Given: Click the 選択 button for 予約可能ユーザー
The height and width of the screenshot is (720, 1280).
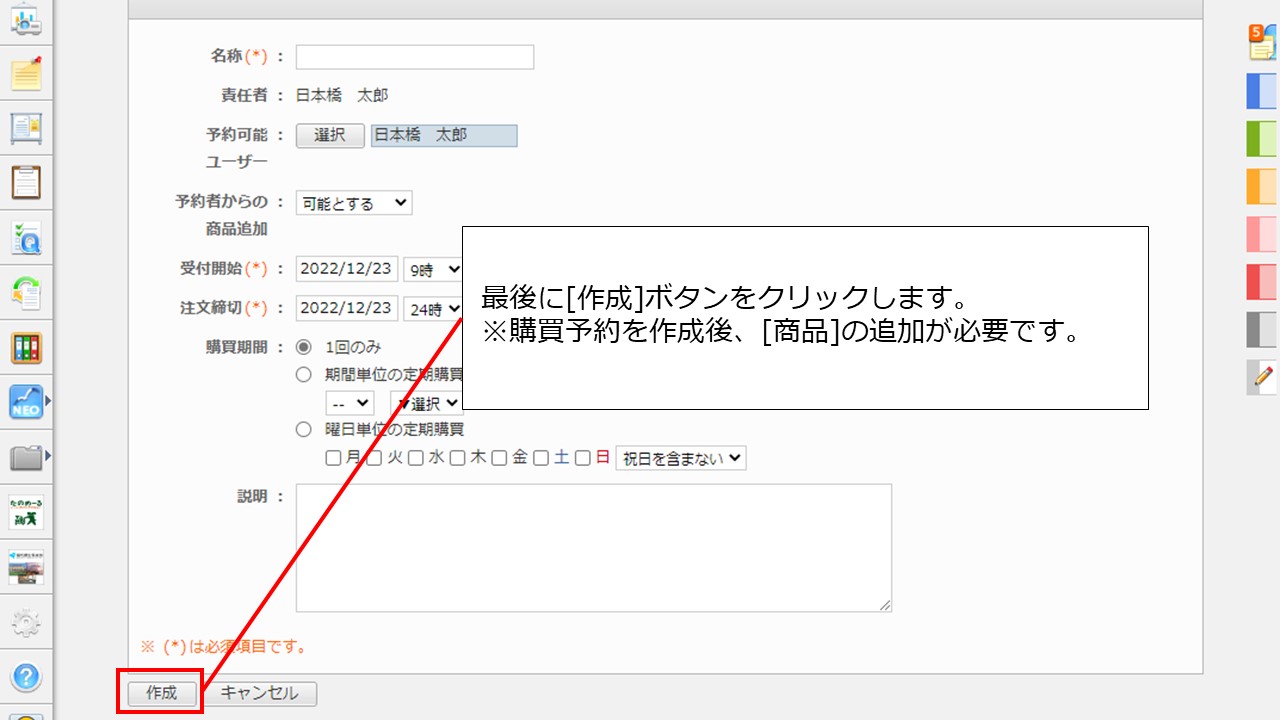Looking at the screenshot, I should click(x=330, y=135).
